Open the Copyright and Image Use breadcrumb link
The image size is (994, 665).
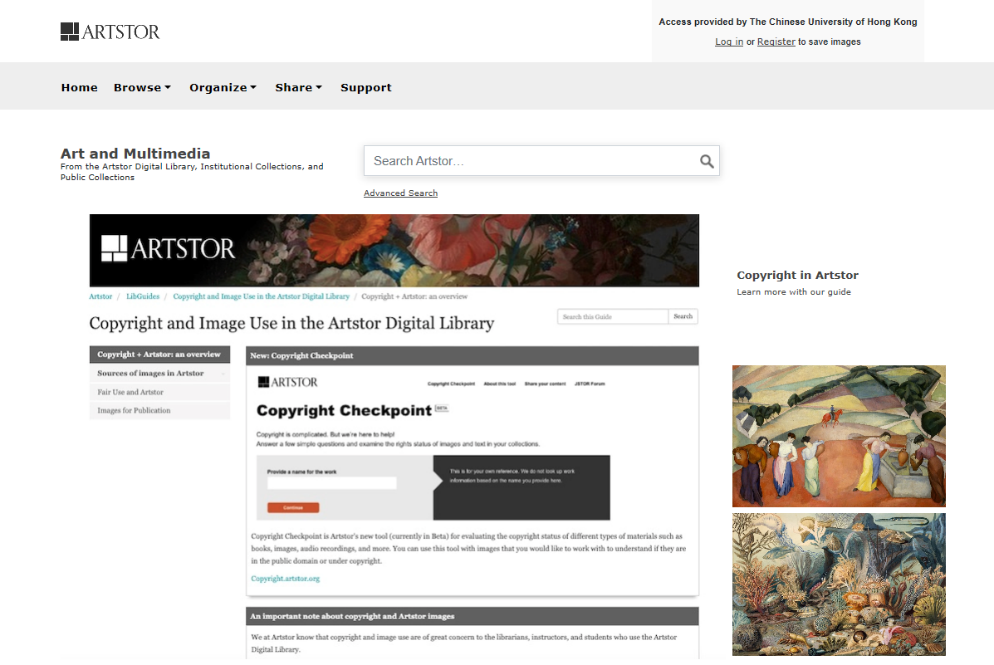point(261,296)
